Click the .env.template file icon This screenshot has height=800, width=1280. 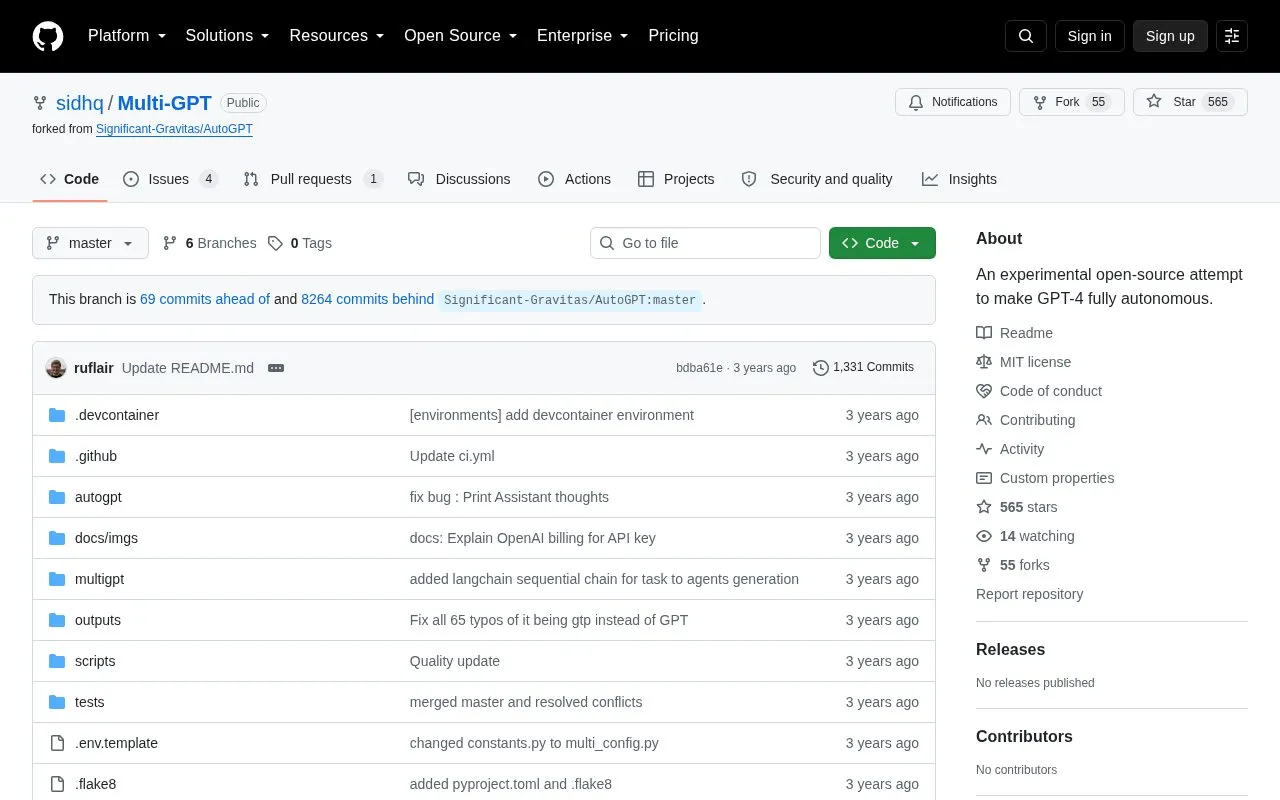(x=57, y=743)
